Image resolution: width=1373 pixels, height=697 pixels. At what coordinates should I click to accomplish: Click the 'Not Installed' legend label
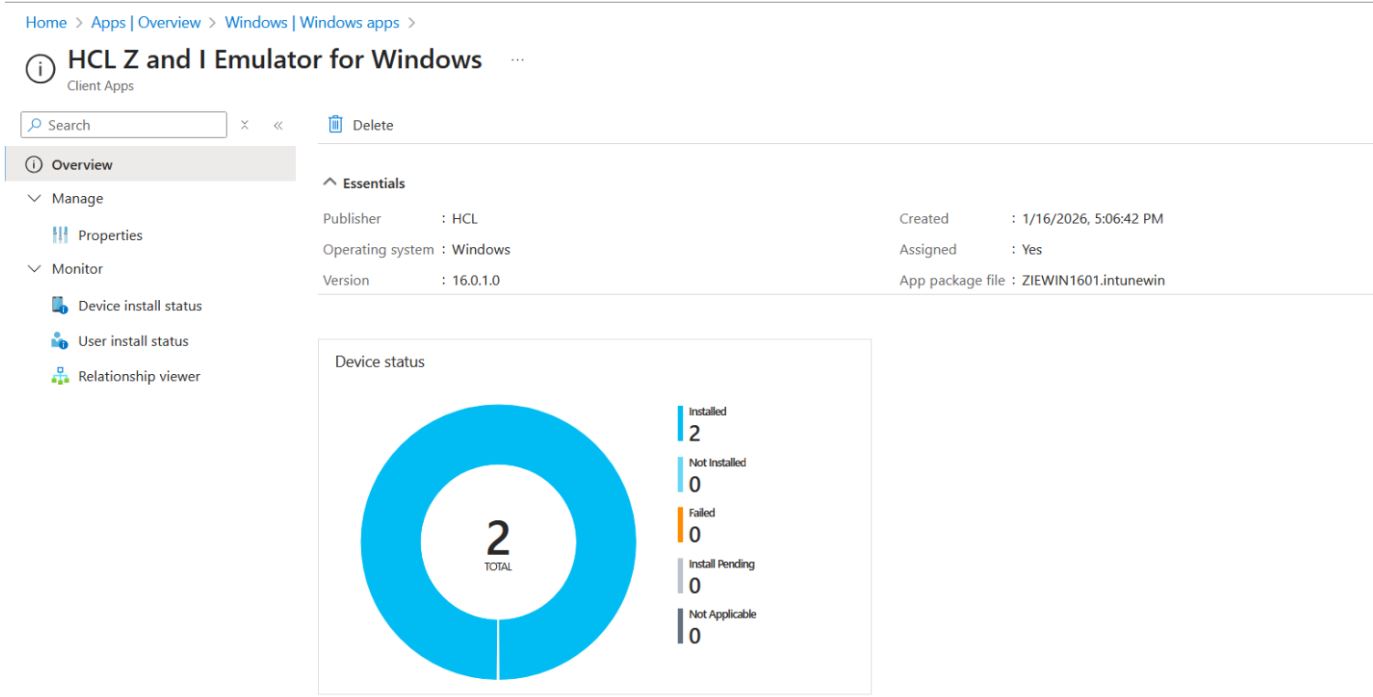point(718,462)
